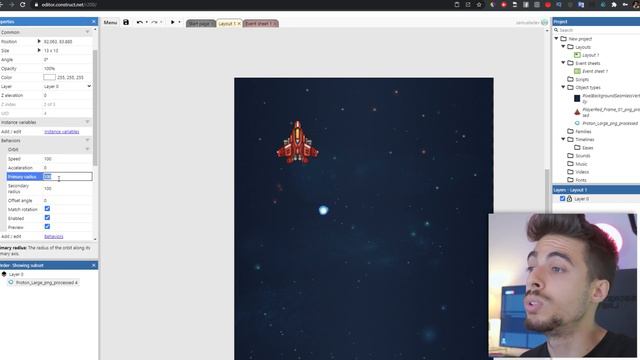Close the Layout 1 tab
The image size is (640, 360).
pos(239,24)
